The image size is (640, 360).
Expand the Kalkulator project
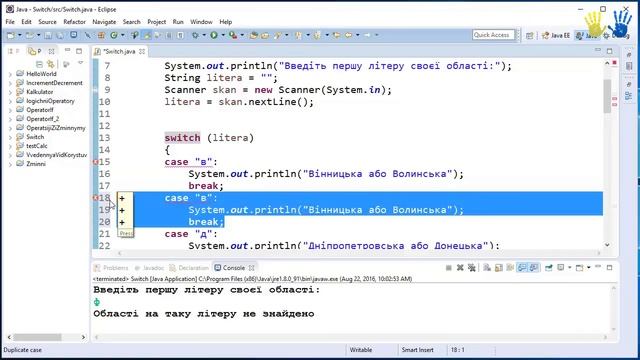[x=10, y=92]
